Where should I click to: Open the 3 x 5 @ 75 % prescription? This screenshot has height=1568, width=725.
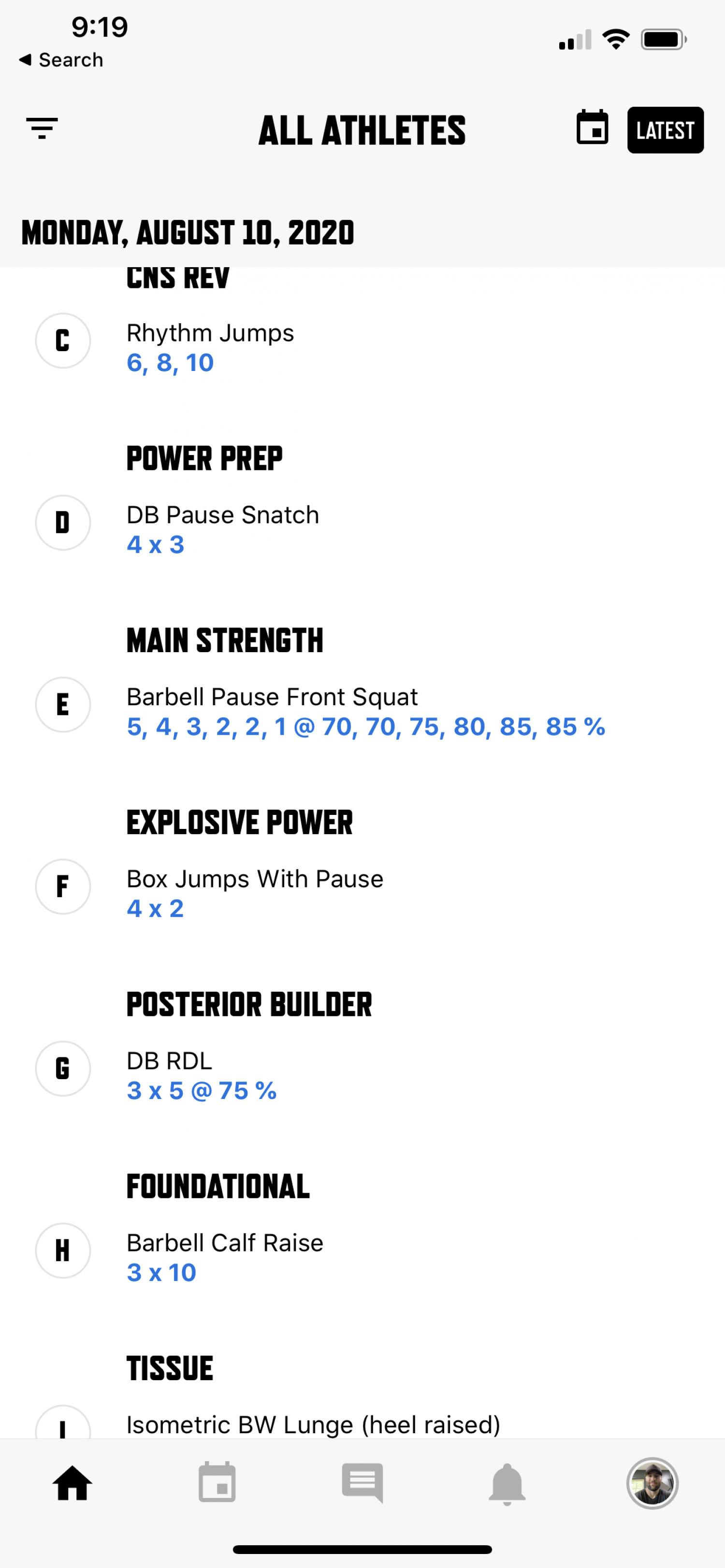click(x=202, y=1091)
